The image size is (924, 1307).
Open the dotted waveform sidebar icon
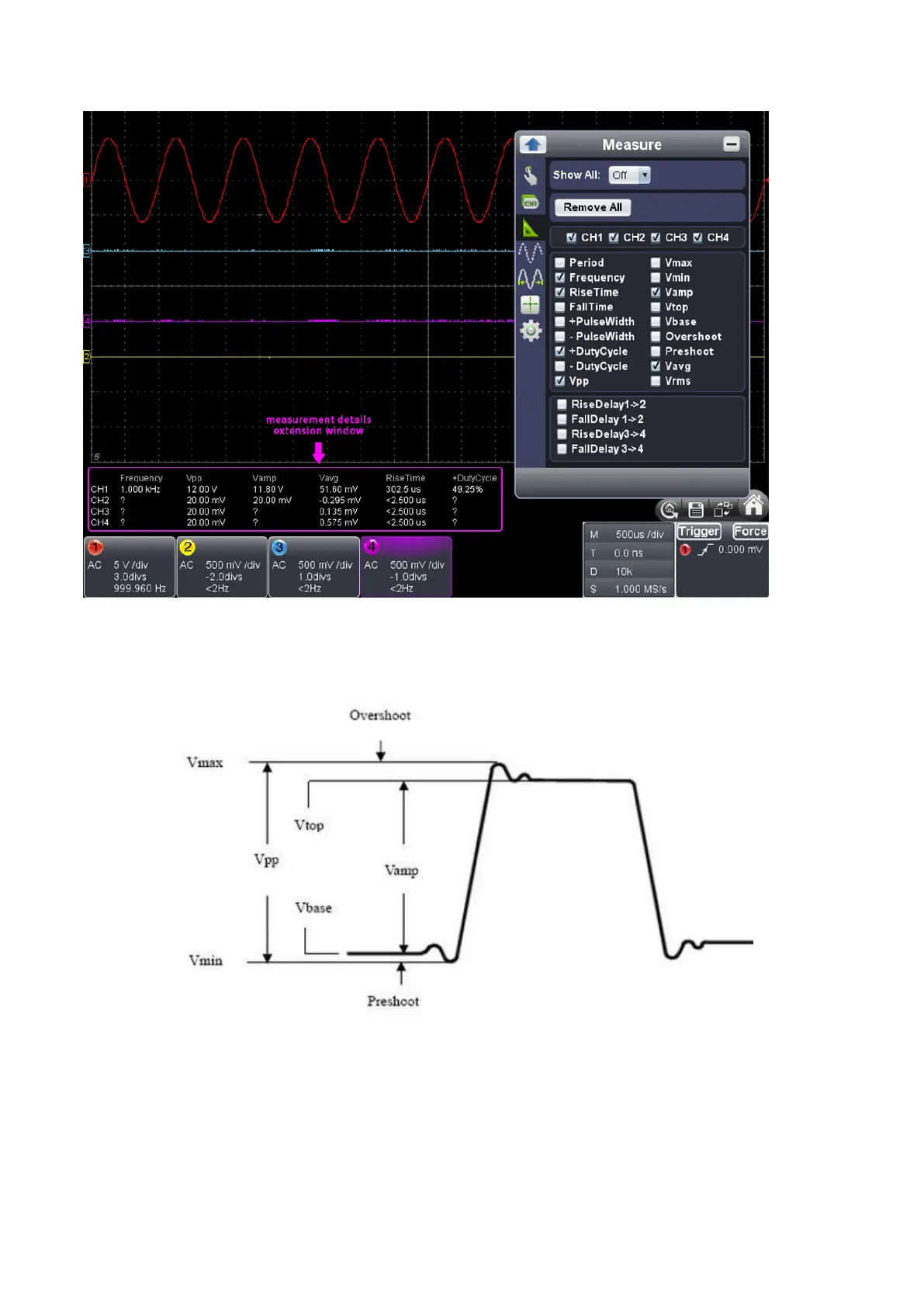pyautogui.click(x=531, y=252)
